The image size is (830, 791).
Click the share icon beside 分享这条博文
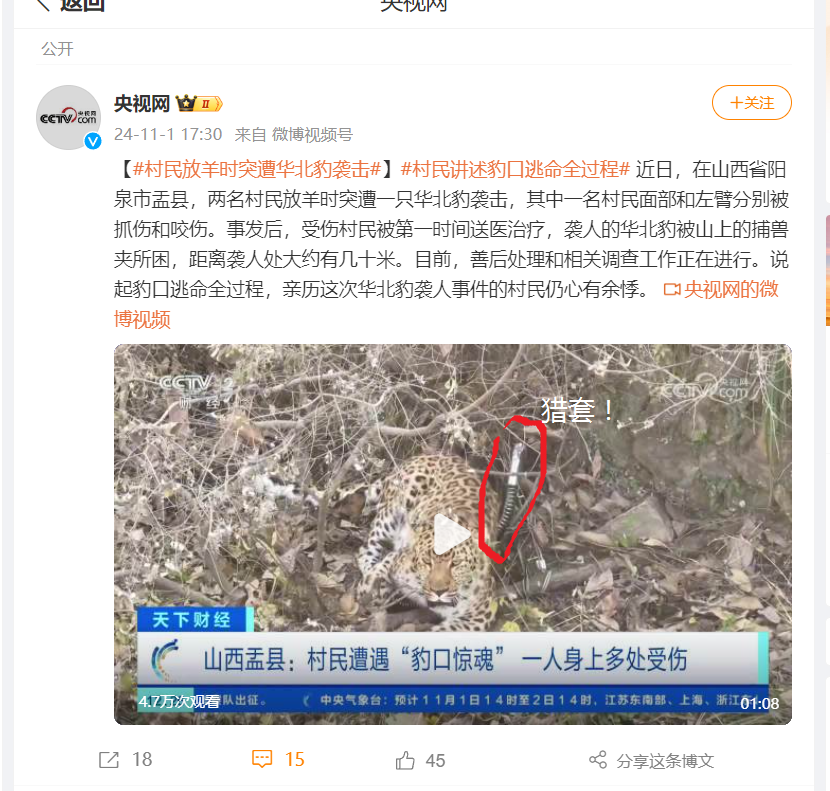[x=598, y=760]
